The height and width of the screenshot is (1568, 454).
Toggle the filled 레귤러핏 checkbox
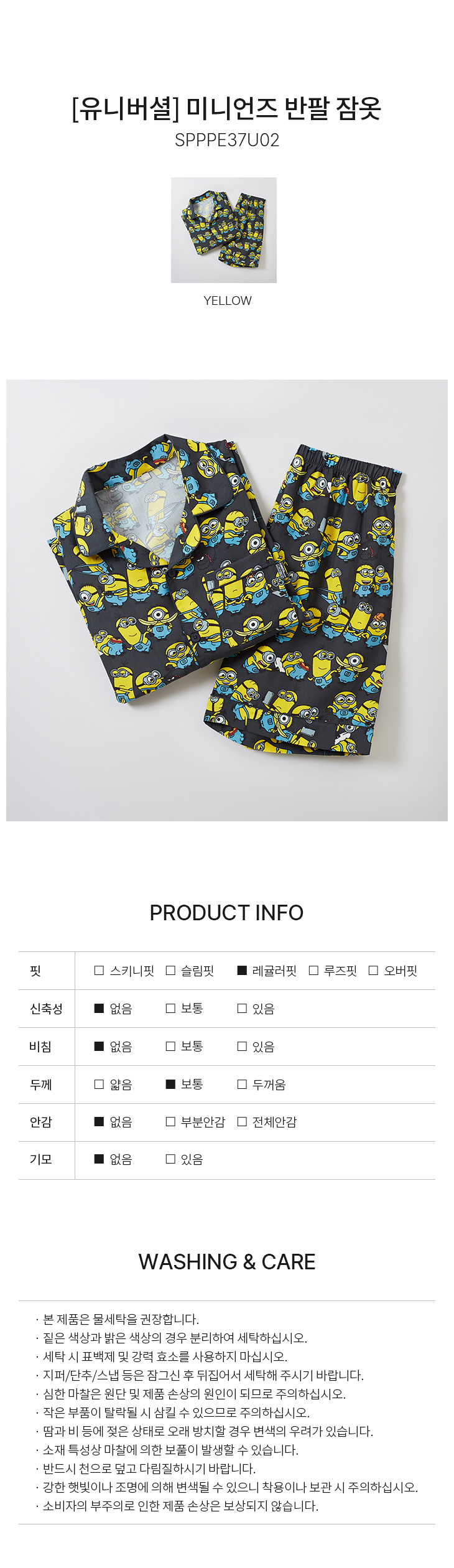coord(242,971)
